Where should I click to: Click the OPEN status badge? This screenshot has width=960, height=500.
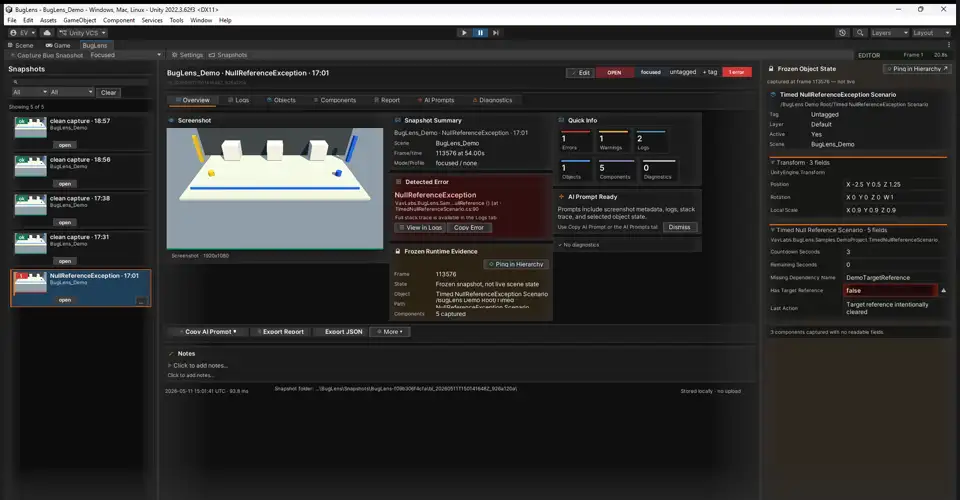point(614,72)
